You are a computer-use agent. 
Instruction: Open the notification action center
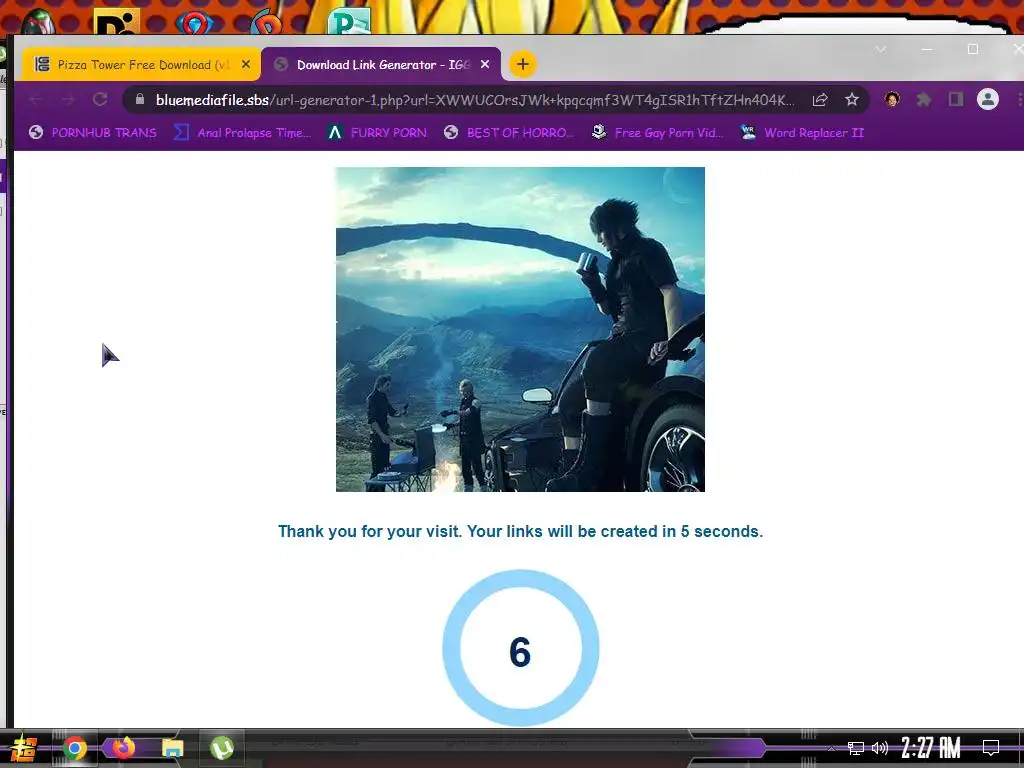point(991,748)
